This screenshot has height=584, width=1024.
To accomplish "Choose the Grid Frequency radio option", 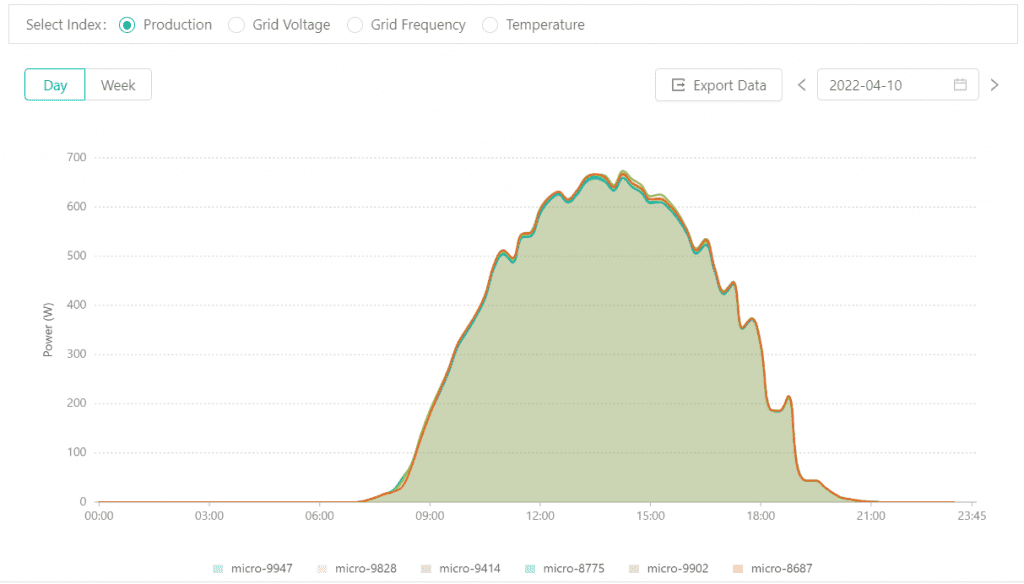I will 354,25.
